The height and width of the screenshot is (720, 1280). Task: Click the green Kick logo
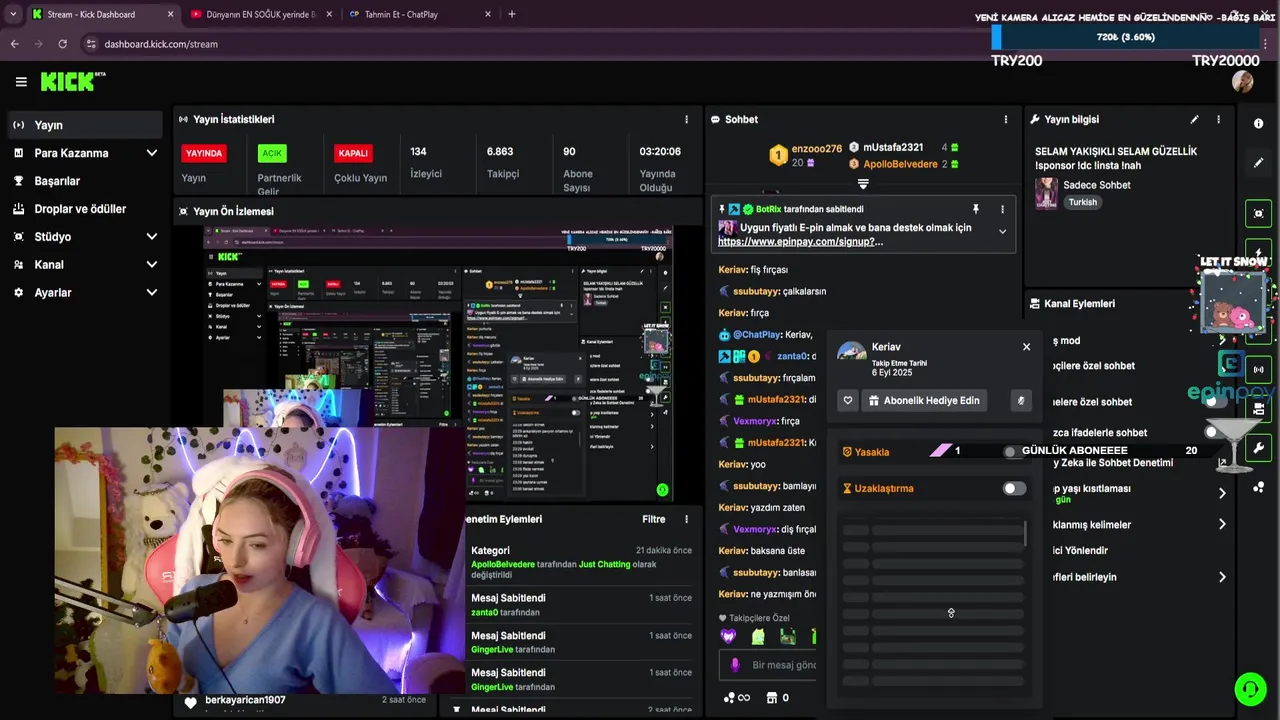[x=72, y=82]
